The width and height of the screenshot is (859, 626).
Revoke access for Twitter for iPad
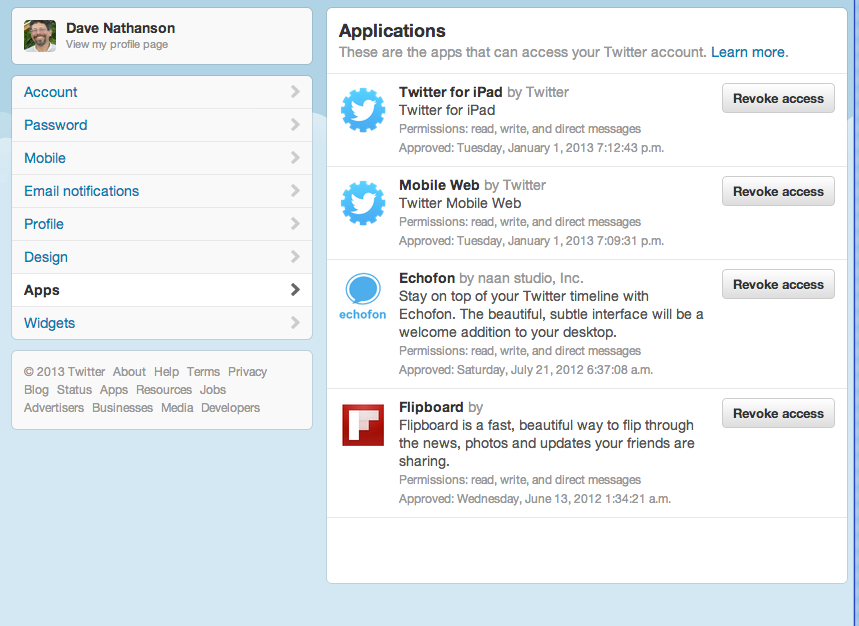pos(778,98)
